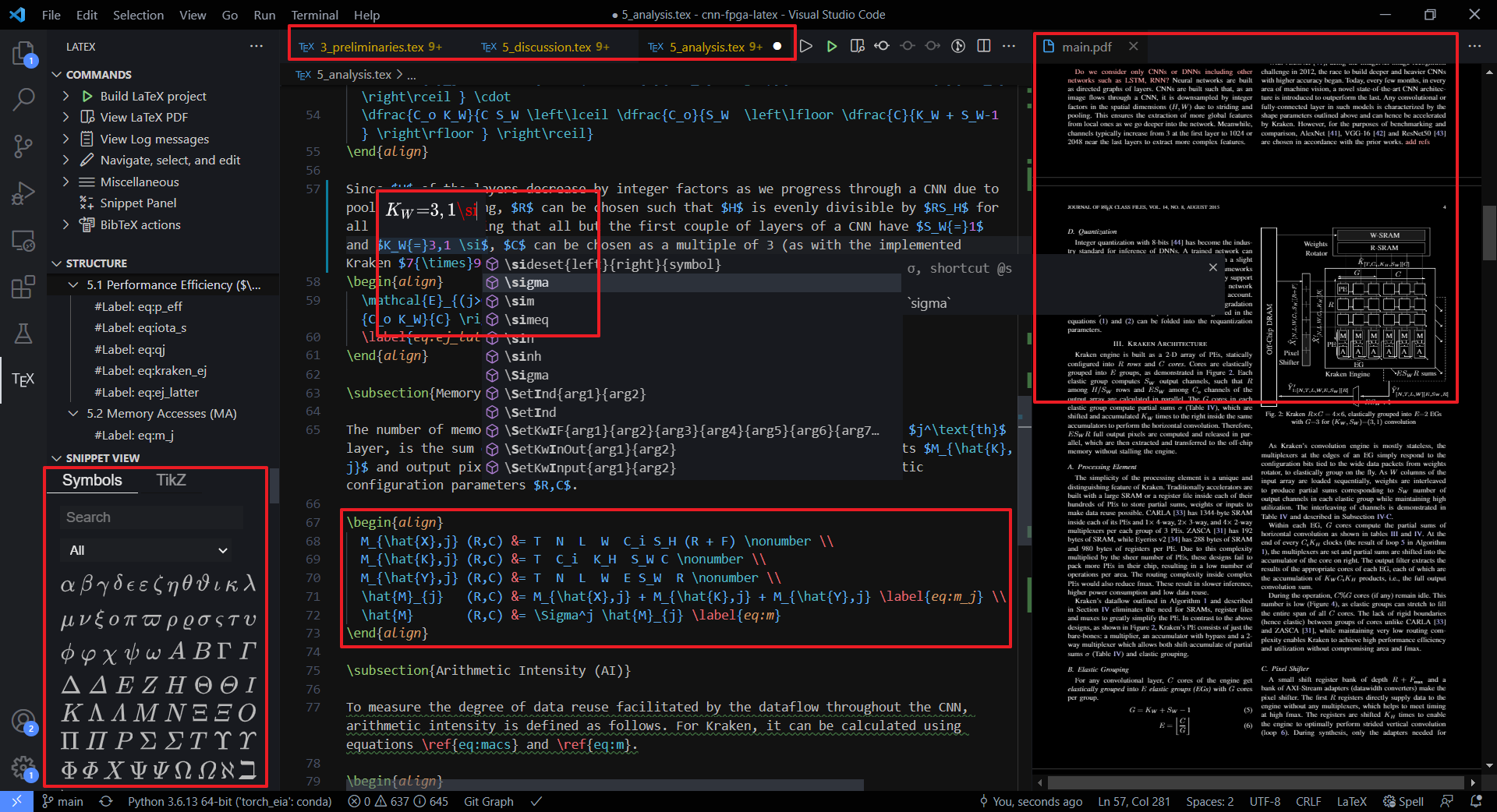
Task: Click the main branch indicator in status bar
Action: pos(62,801)
